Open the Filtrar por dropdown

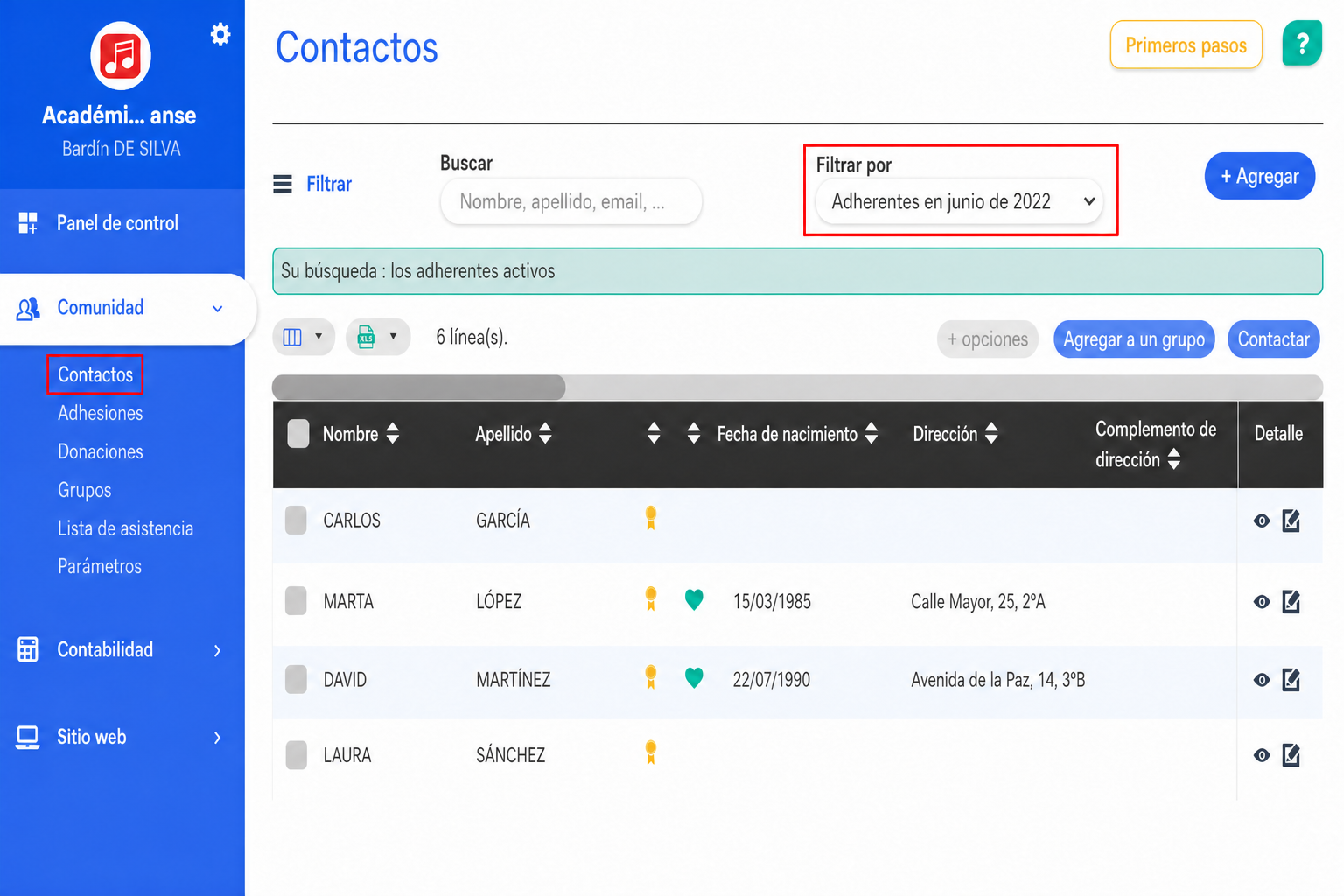960,201
